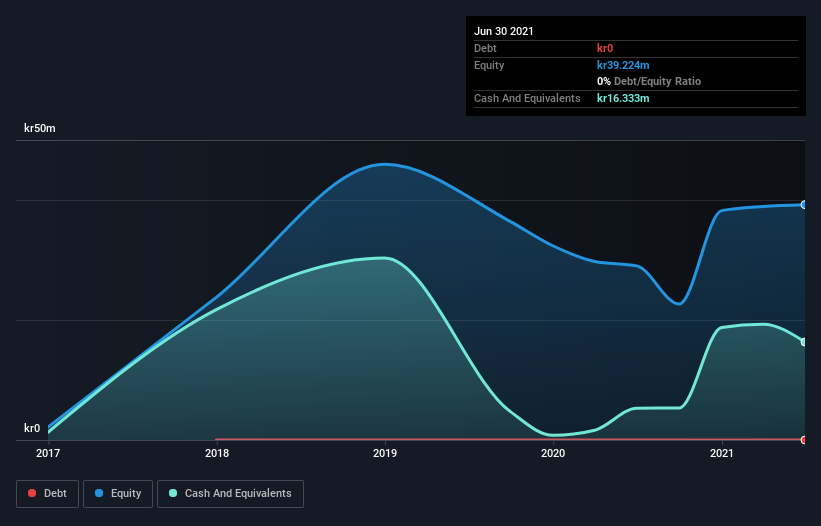This screenshot has height=526, width=821.
Task: Click the 2021 x-axis label
Action: (722, 453)
